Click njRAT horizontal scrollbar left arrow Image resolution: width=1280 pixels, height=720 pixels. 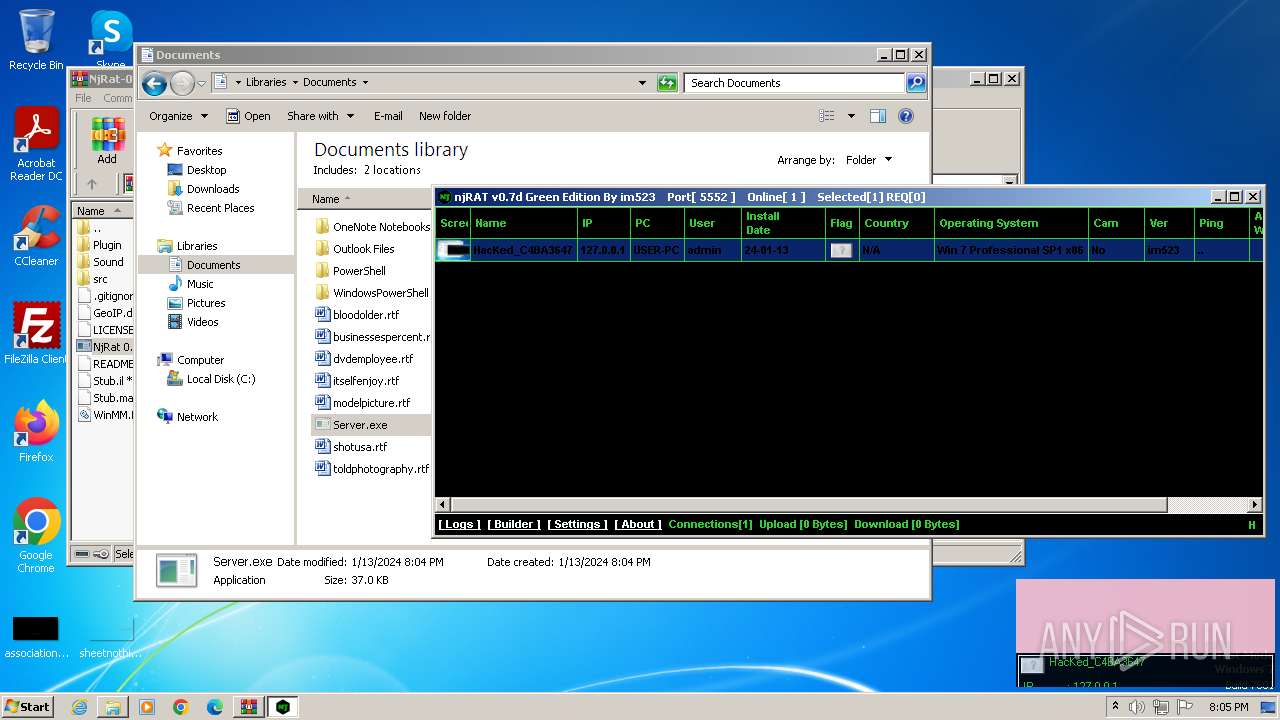pyautogui.click(x=442, y=505)
